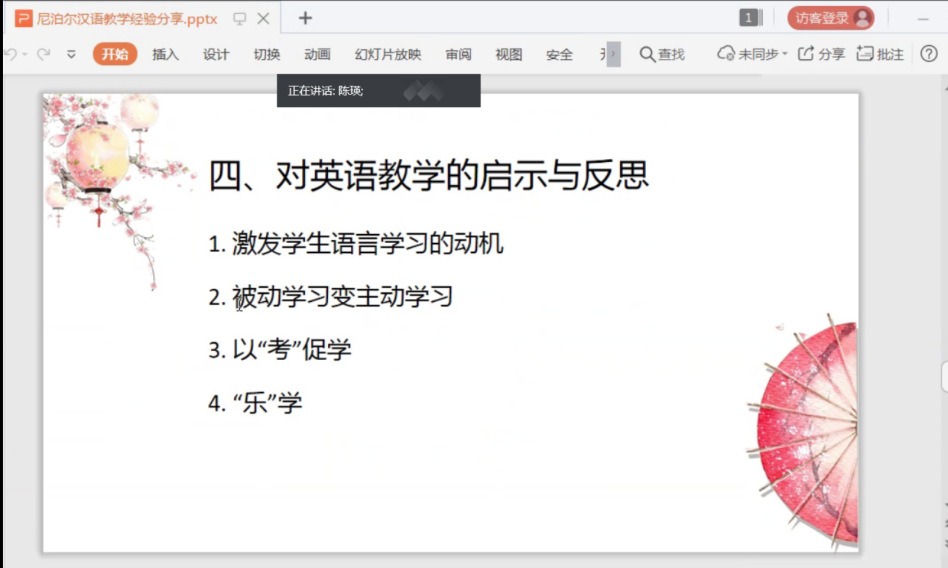Click the 访客登录 login button
This screenshot has width=948, height=568.
[830, 18]
